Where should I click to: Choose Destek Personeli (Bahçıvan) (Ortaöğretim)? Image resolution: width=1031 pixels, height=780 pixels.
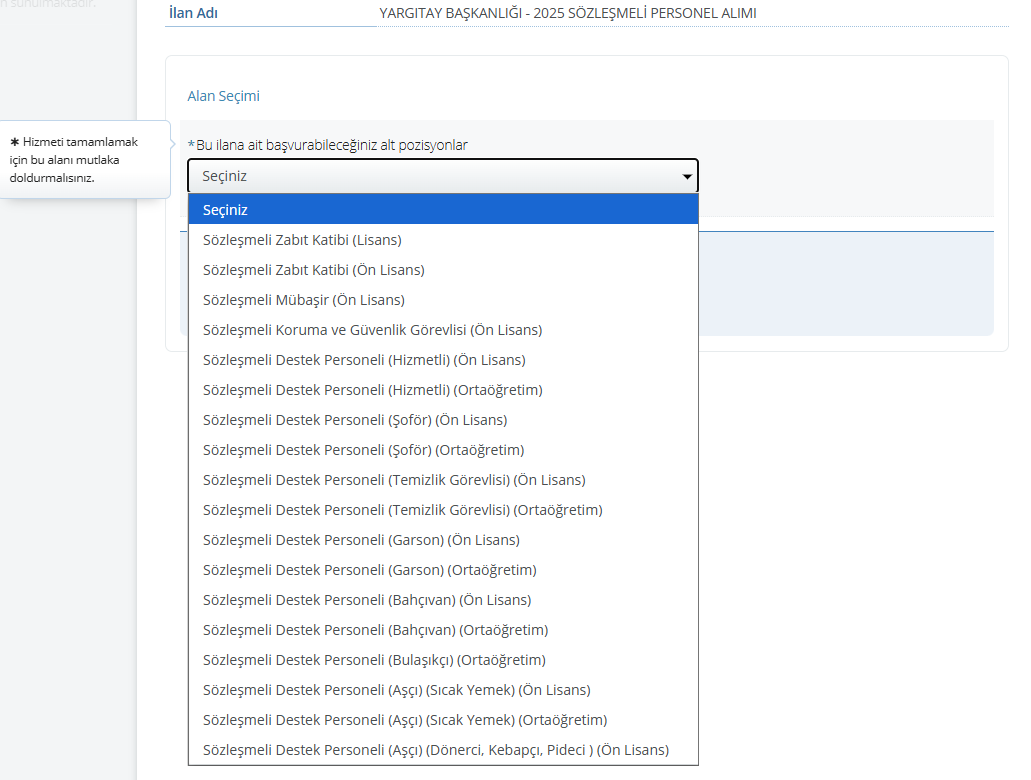(443, 630)
